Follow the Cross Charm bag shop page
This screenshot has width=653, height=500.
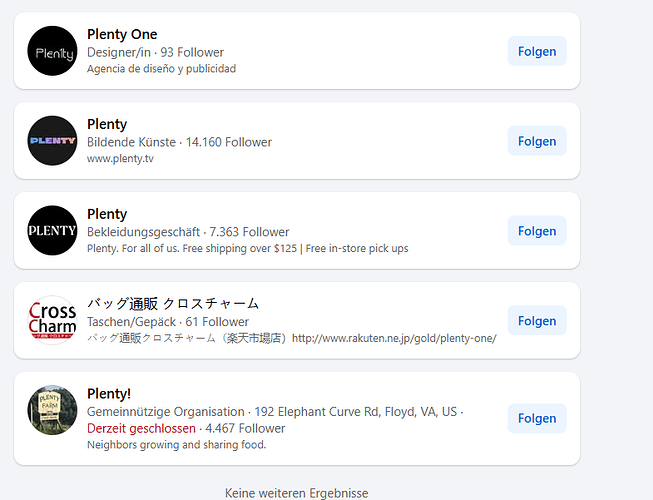[537, 321]
